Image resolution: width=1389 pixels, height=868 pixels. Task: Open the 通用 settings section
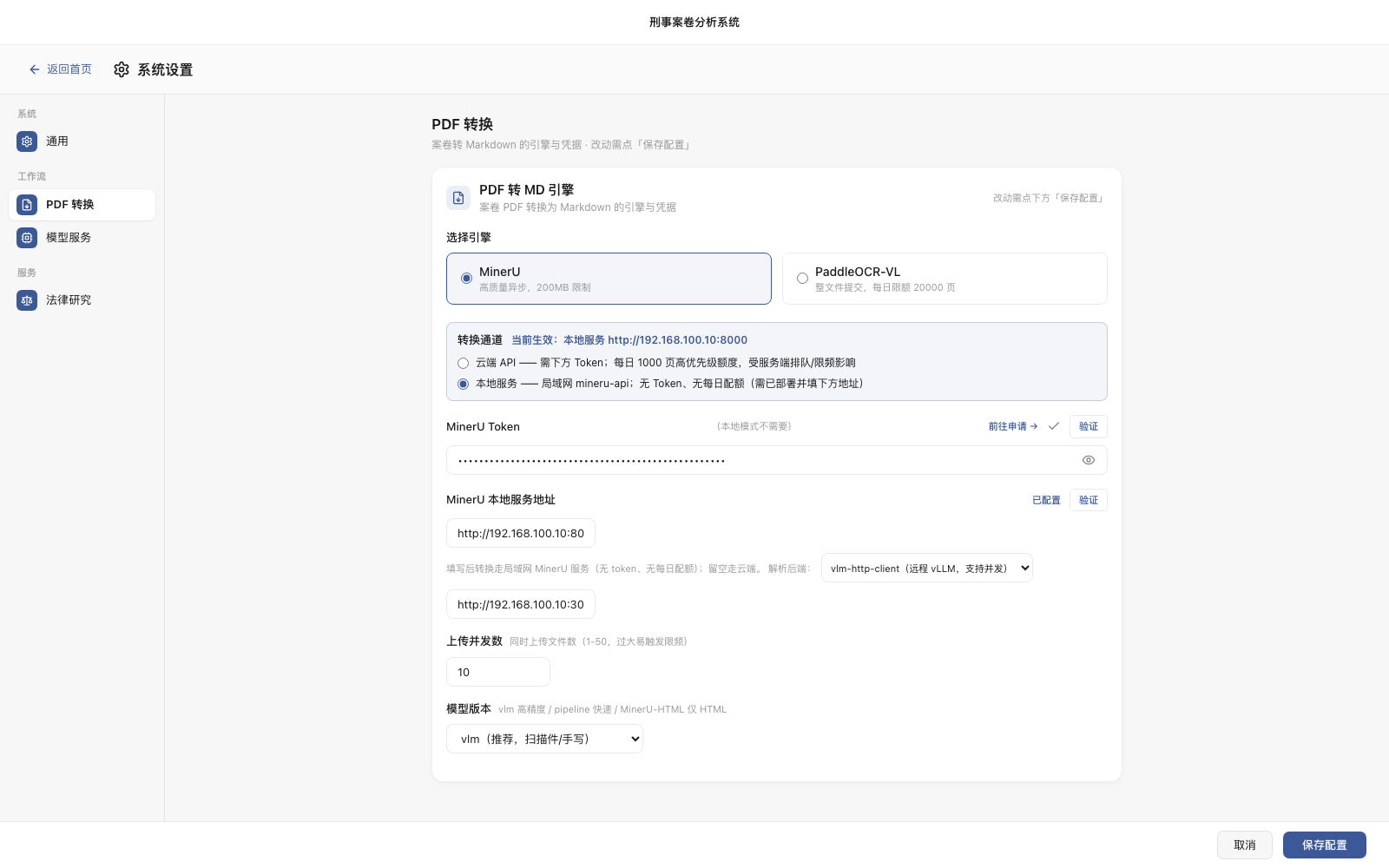pos(82,141)
